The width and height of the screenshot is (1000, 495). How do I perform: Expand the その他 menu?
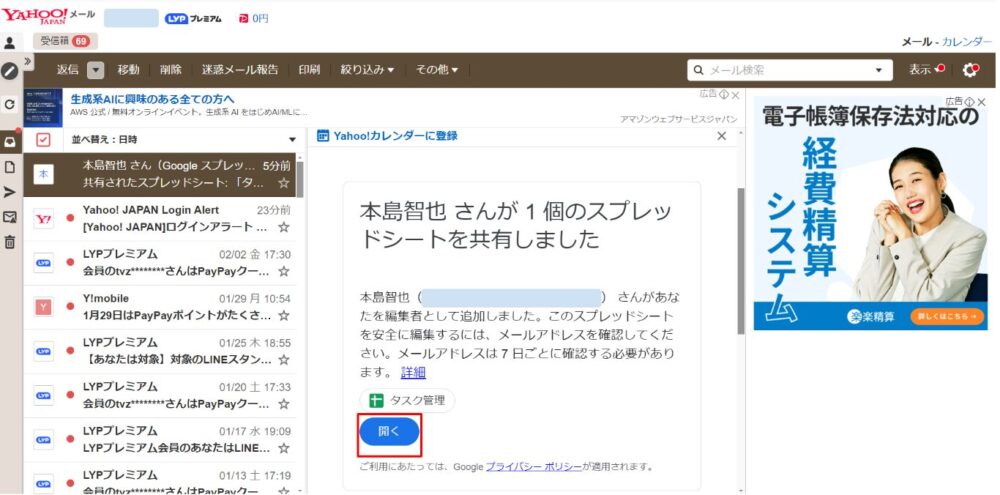(x=437, y=70)
